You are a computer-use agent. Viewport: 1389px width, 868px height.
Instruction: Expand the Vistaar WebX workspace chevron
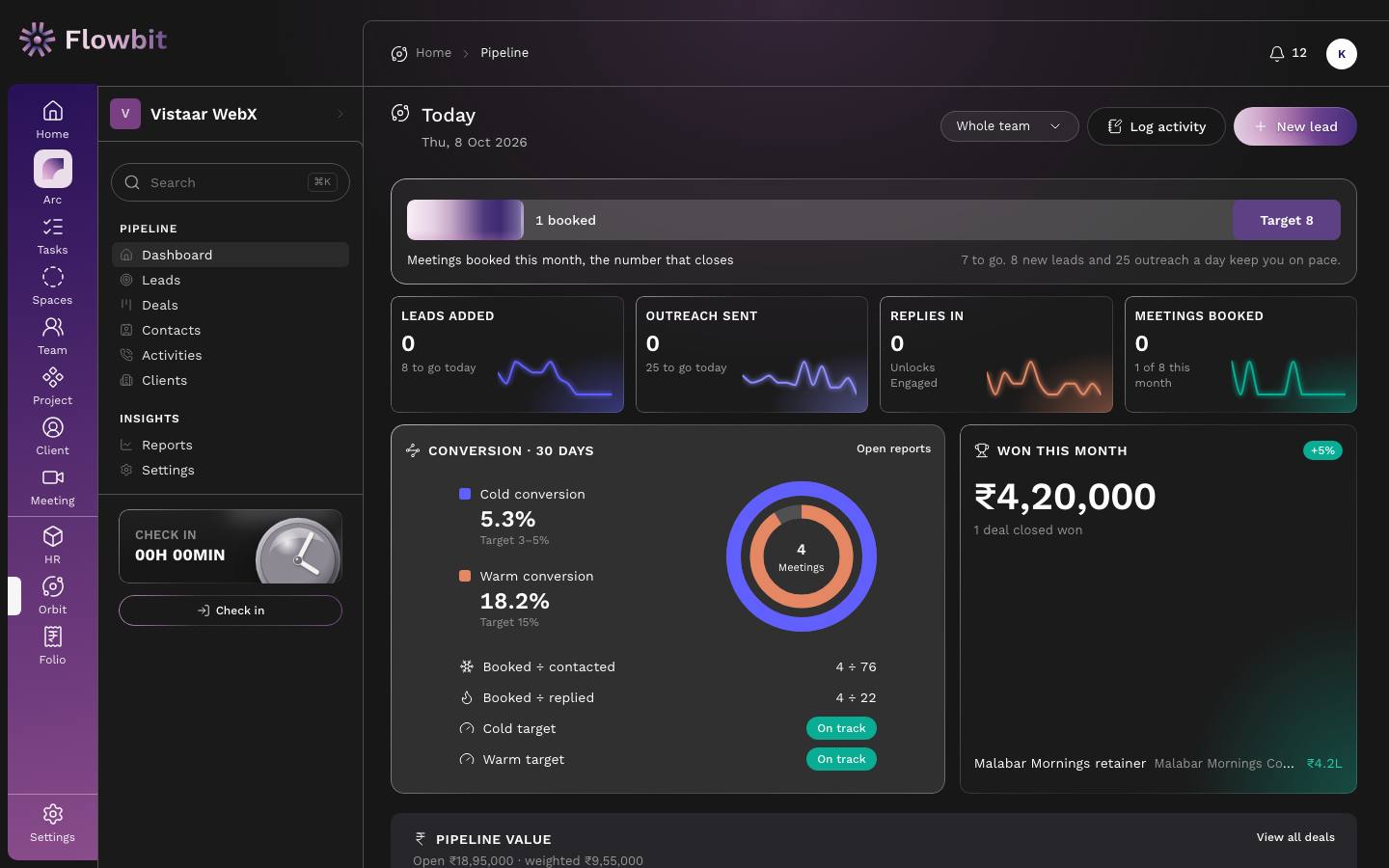340,114
